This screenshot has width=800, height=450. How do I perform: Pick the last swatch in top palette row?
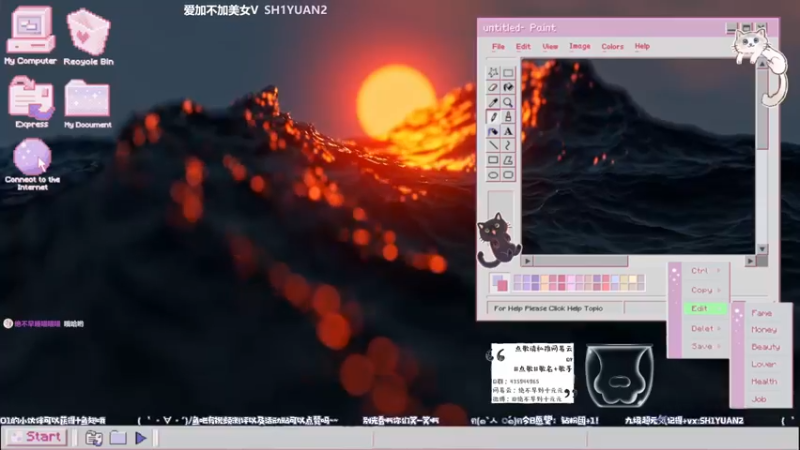coord(641,279)
